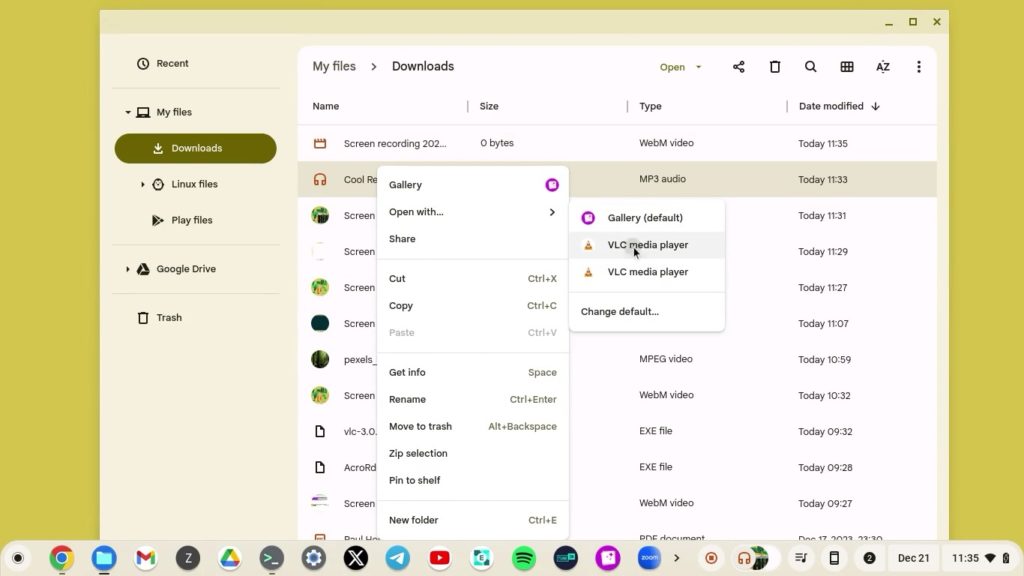Open the Terminal app on the shelf
The image size is (1024, 576).
tap(272, 558)
